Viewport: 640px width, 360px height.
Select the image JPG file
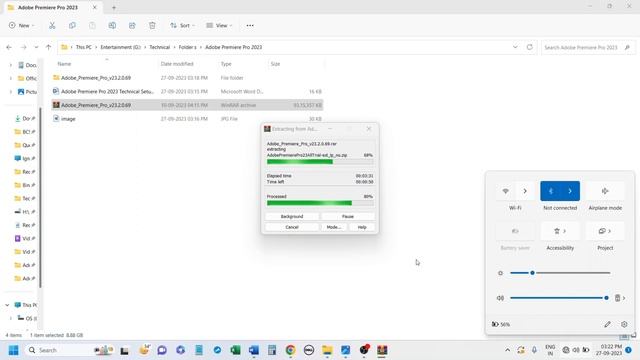pyautogui.click(x=187, y=119)
